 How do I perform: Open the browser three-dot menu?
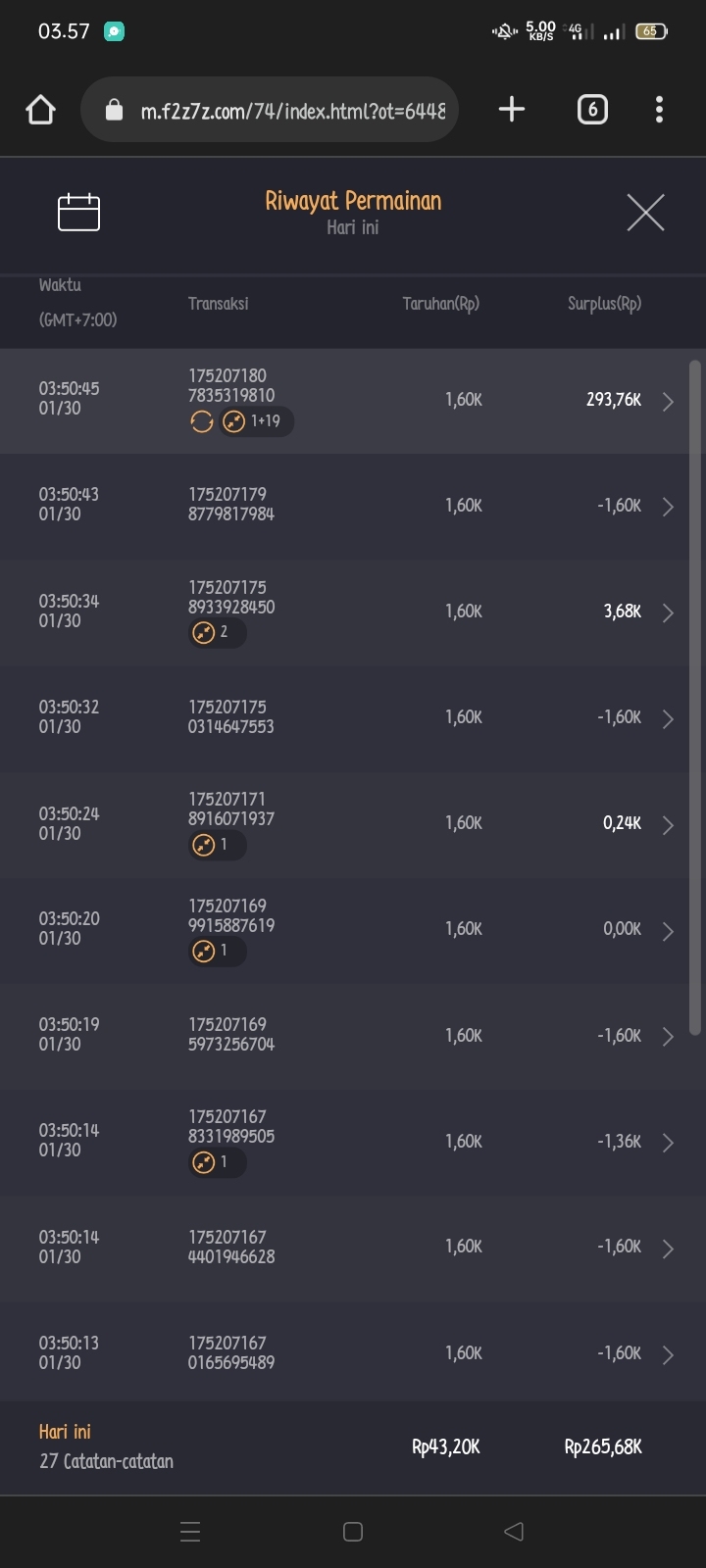coord(659,109)
